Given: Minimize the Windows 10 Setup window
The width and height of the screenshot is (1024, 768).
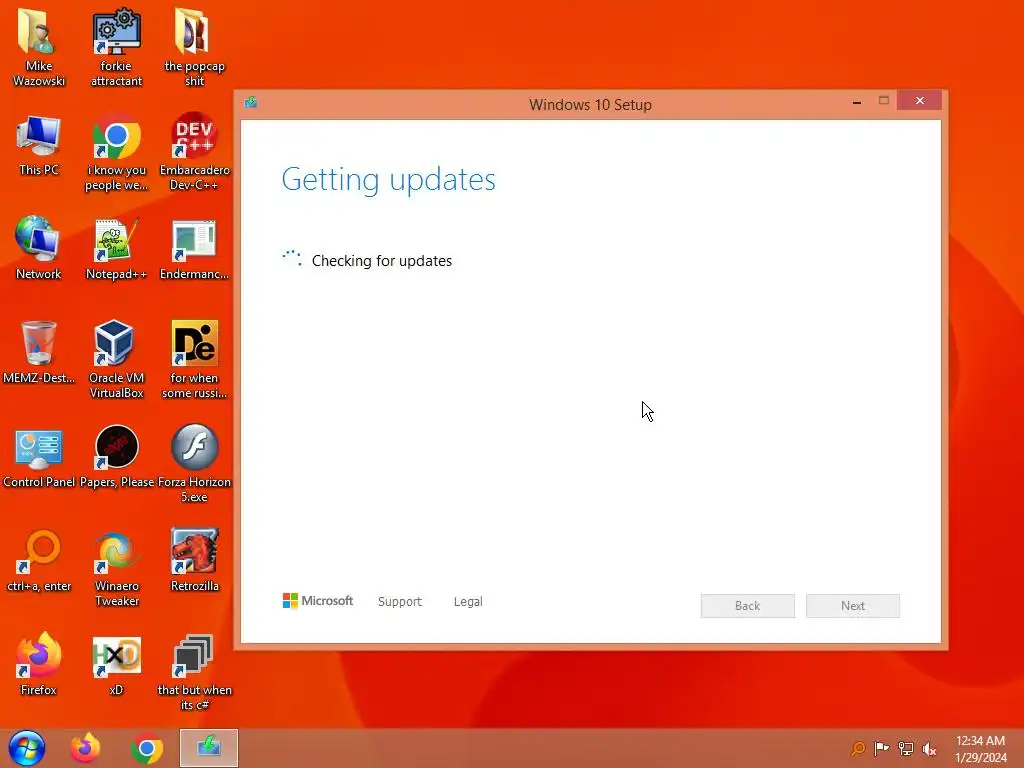Looking at the screenshot, I should (x=857, y=102).
